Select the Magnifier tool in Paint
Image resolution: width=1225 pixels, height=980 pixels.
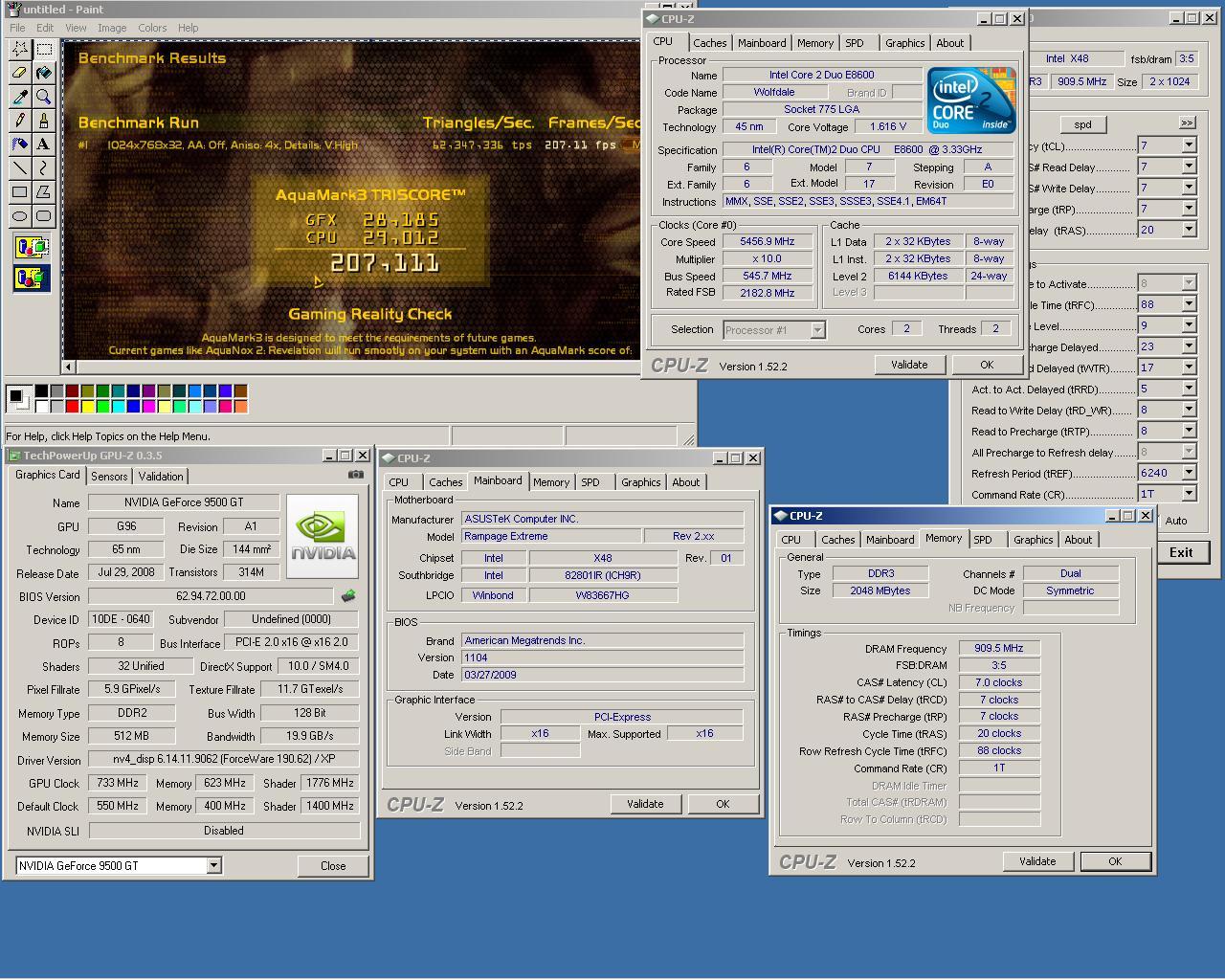click(x=43, y=97)
